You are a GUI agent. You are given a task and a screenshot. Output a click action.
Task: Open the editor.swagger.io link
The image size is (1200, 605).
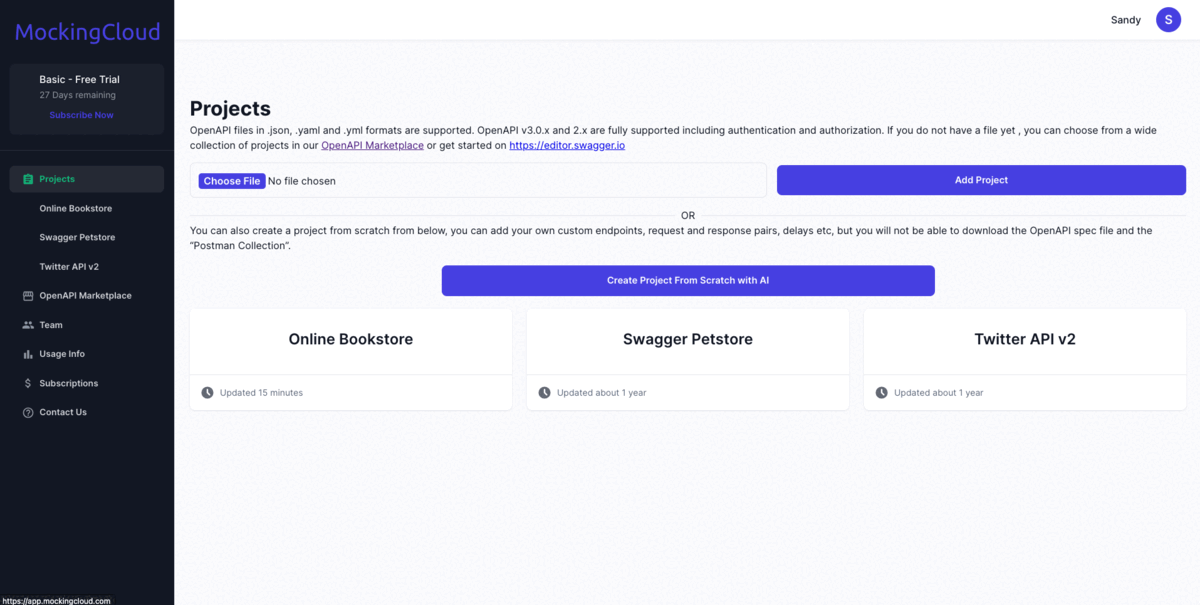[x=567, y=146]
